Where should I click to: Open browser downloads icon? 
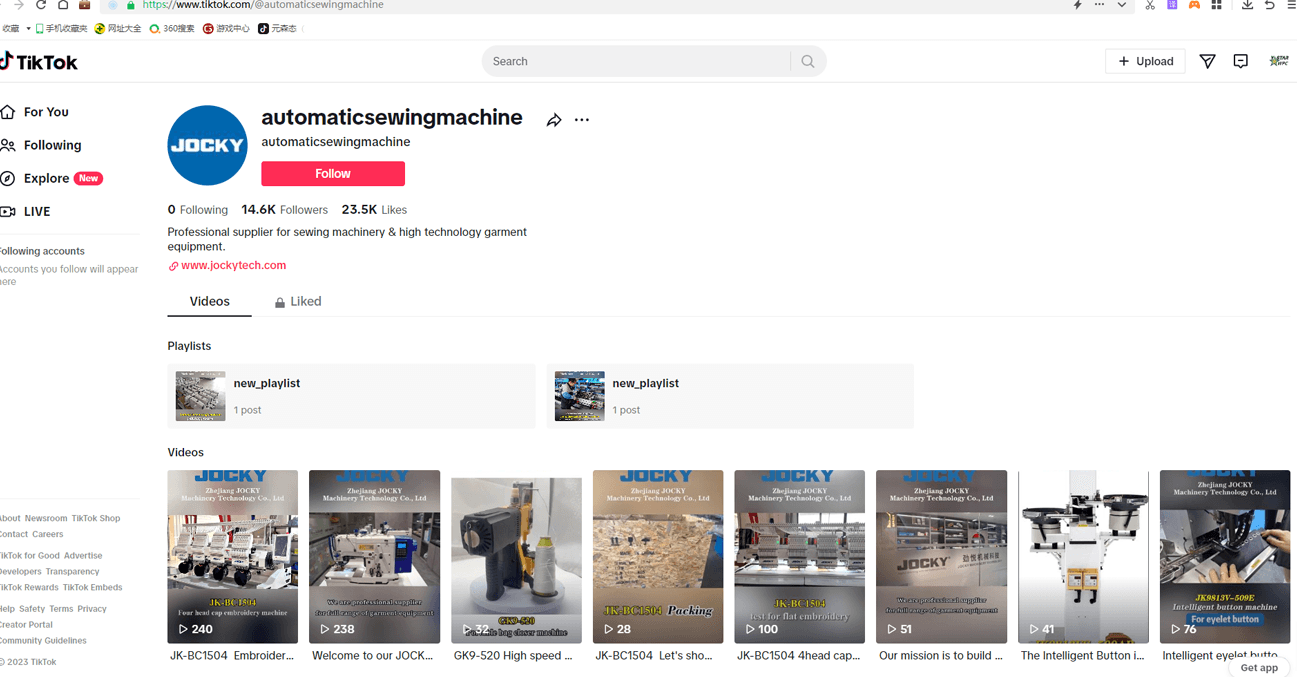click(x=1247, y=5)
